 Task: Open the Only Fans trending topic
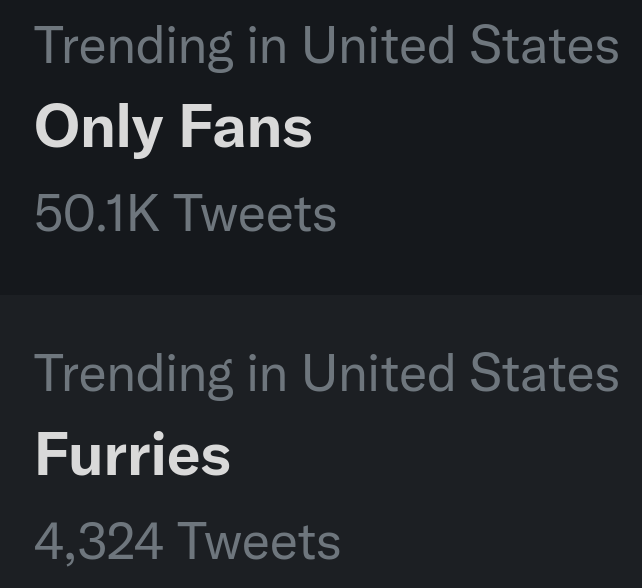[173, 128]
